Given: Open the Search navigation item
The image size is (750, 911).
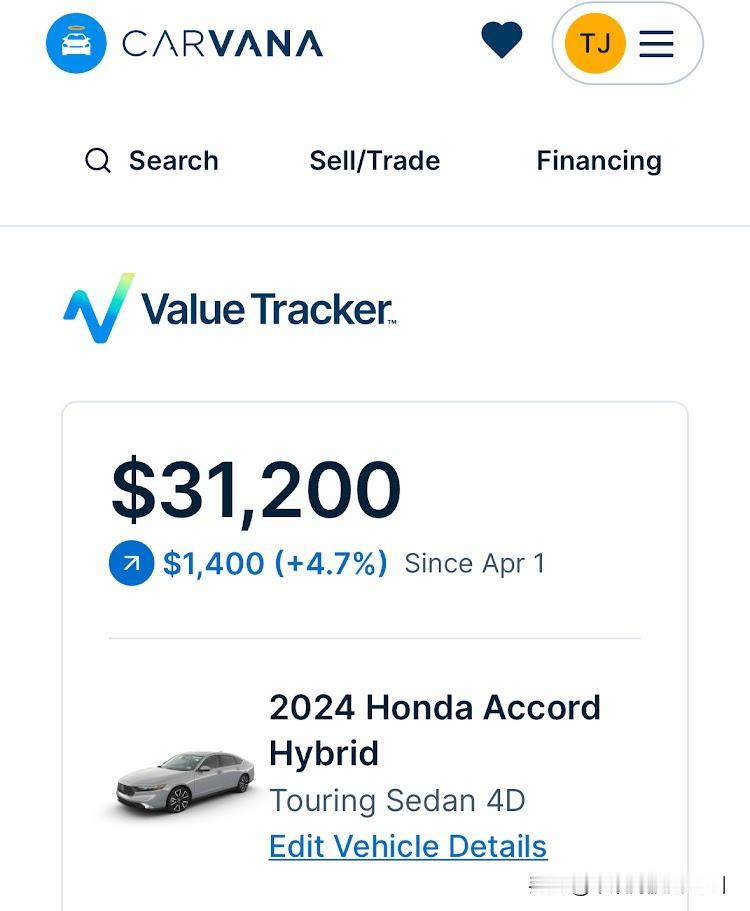Looking at the screenshot, I should (152, 160).
